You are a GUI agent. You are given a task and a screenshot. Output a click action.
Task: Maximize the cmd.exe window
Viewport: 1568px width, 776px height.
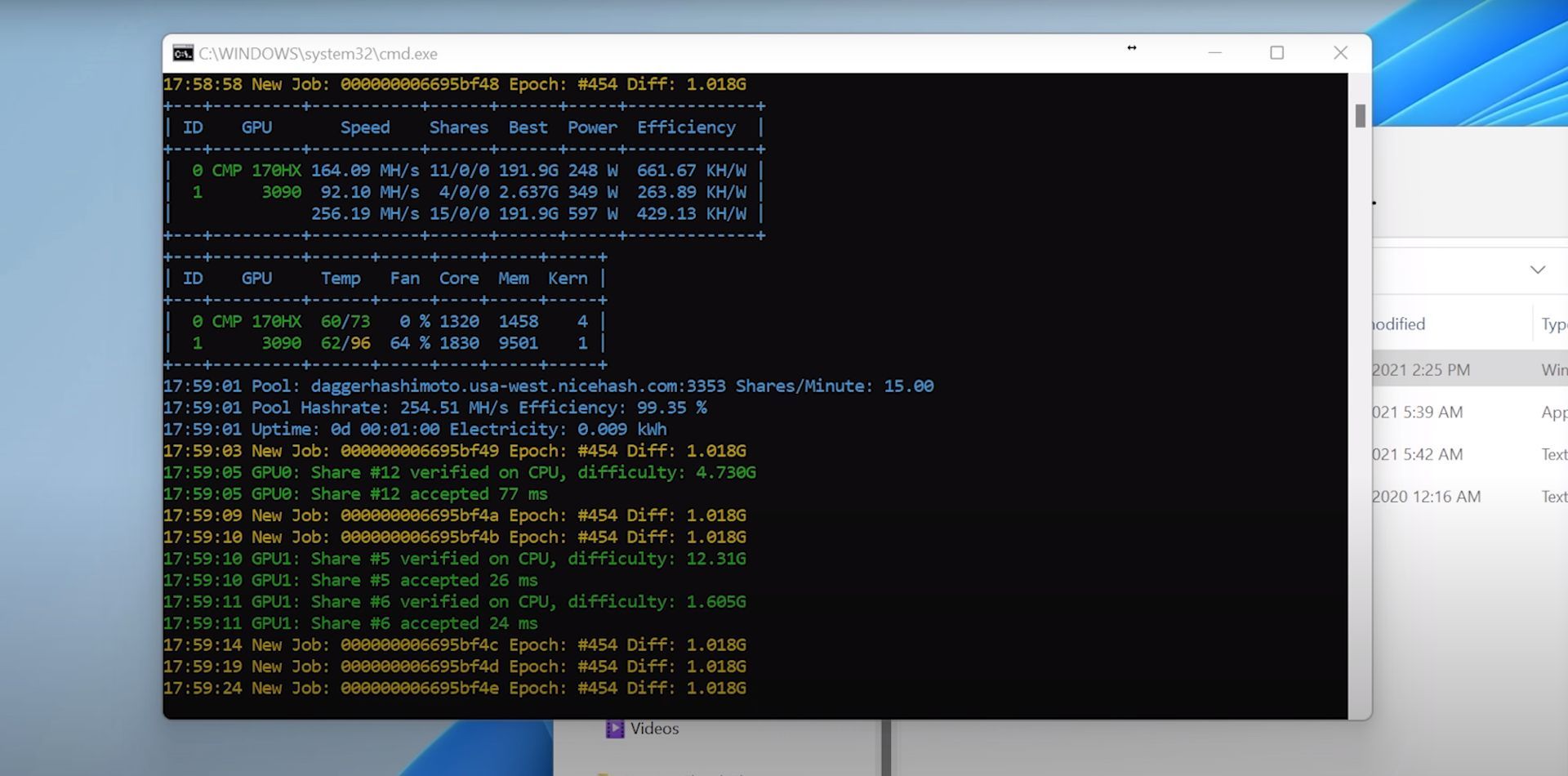click(x=1277, y=53)
